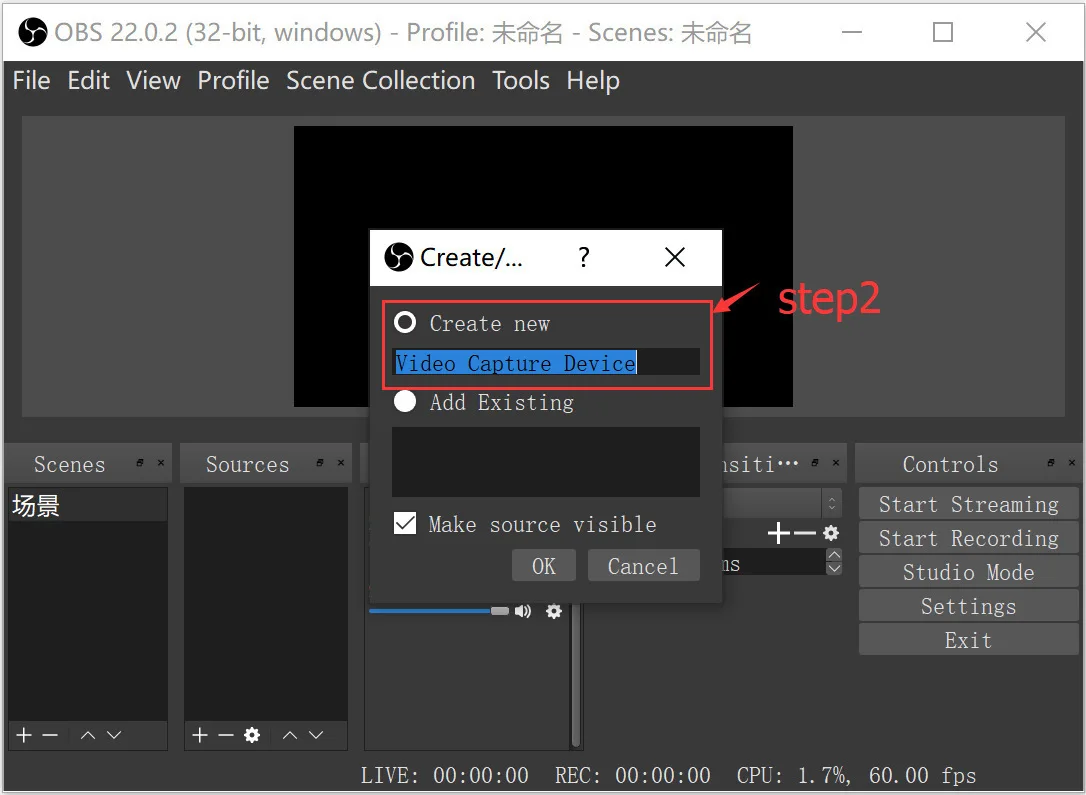Select the Add Existing radio button
The width and height of the screenshot is (1086, 795).
click(x=405, y=402)
